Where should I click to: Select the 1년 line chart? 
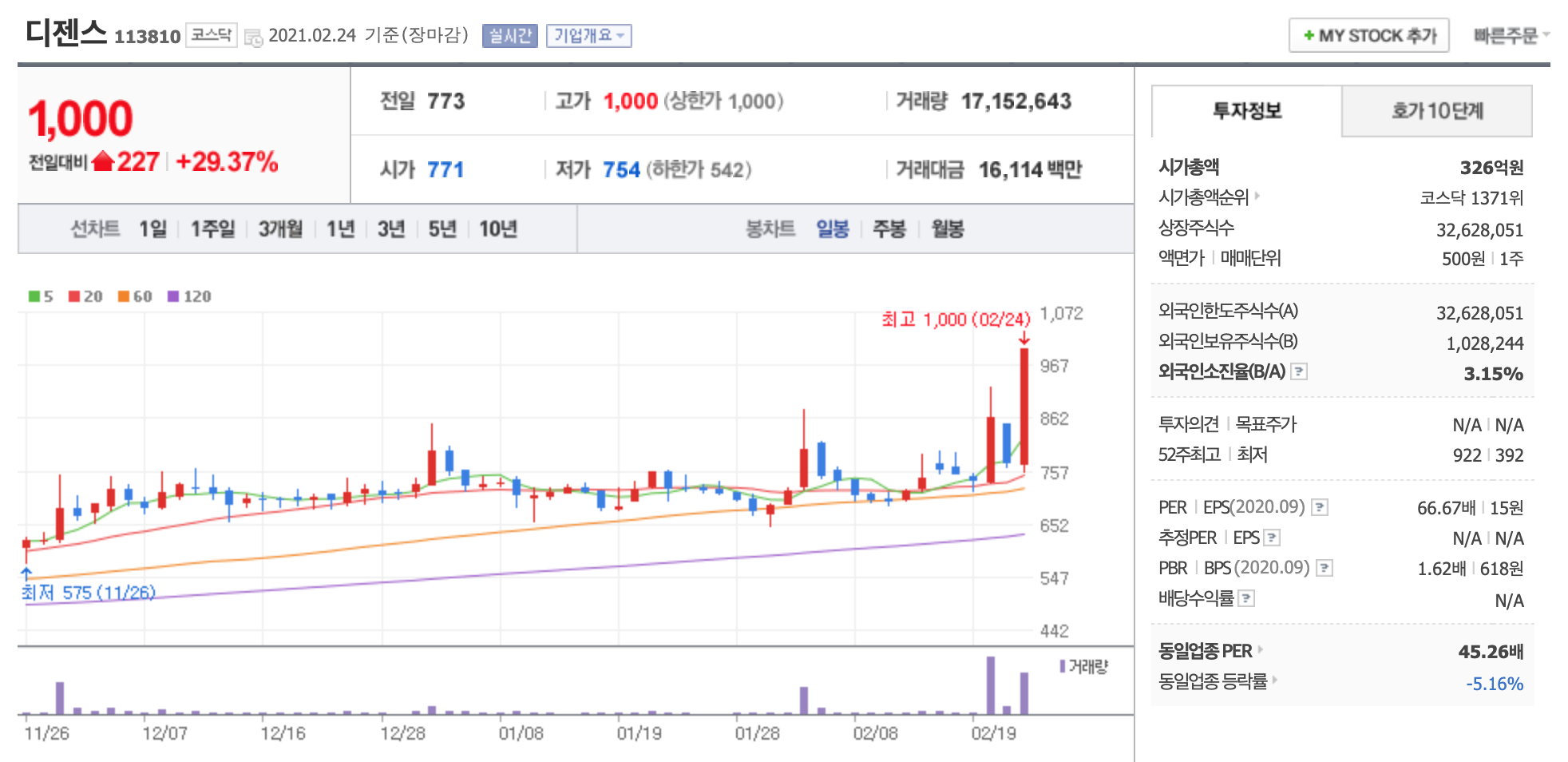(340, 229)
